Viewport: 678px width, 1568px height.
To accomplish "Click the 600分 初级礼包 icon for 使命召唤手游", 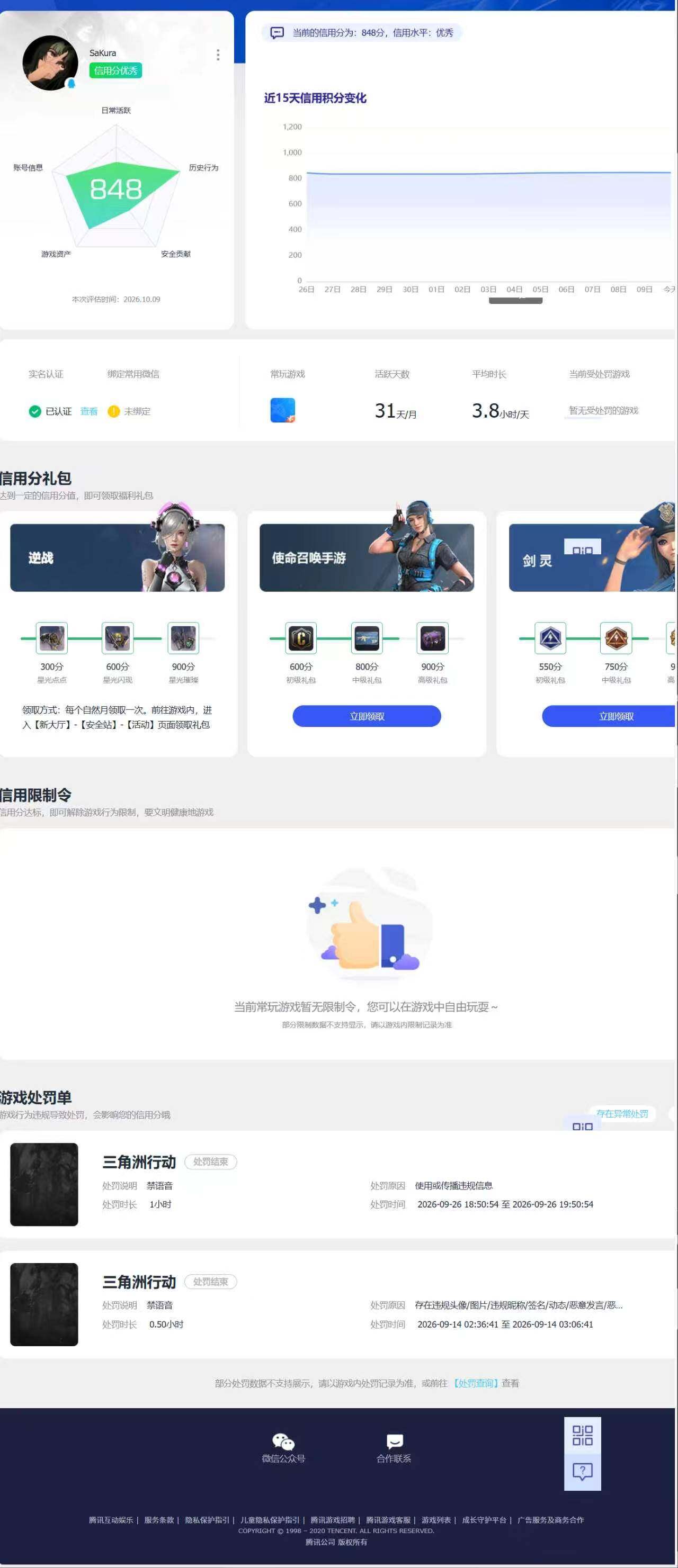I will pyautogui.click(x=301, y=638).
